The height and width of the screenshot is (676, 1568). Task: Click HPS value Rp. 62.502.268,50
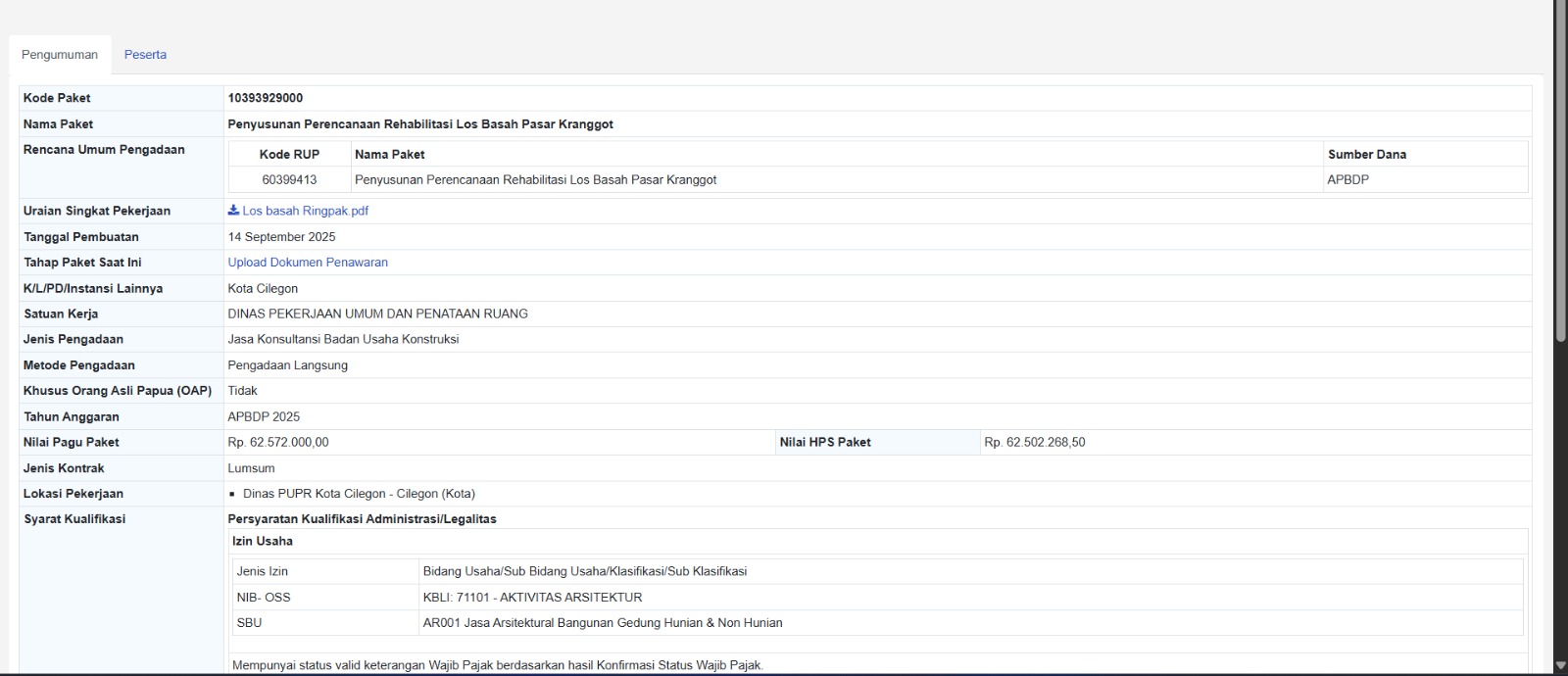[1035, 443]
